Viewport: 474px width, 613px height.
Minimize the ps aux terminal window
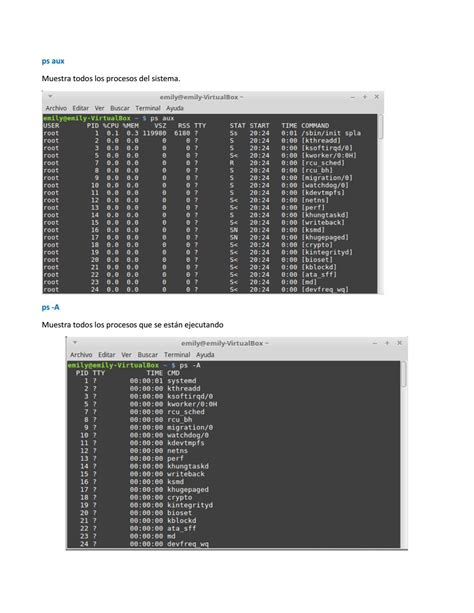(x=352, y=97)
